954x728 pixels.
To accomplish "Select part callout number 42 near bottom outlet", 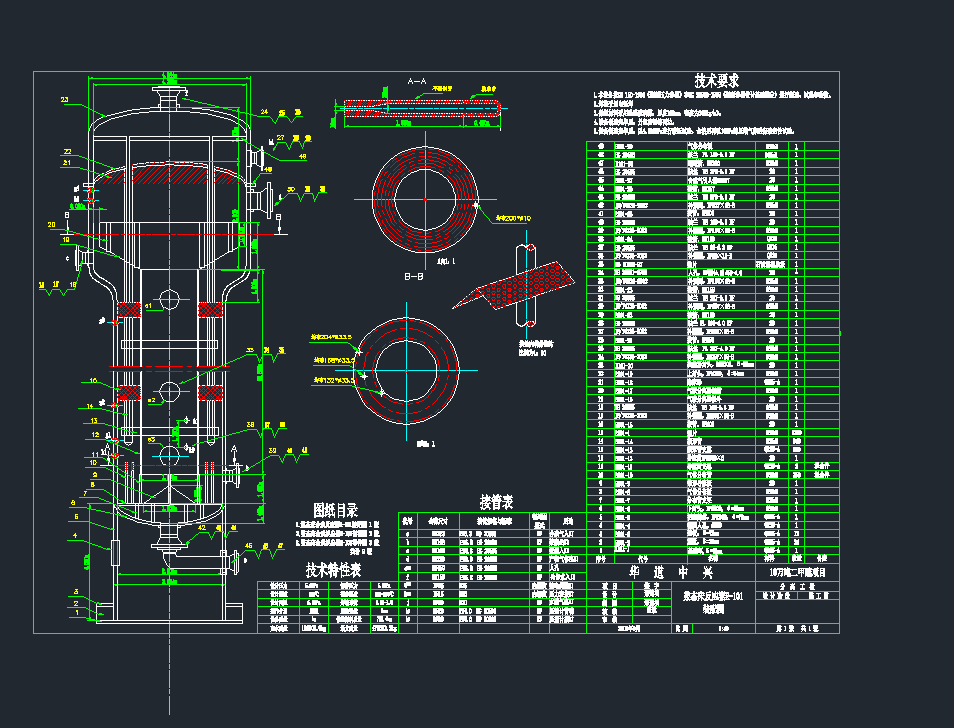I will coord(202,527).
